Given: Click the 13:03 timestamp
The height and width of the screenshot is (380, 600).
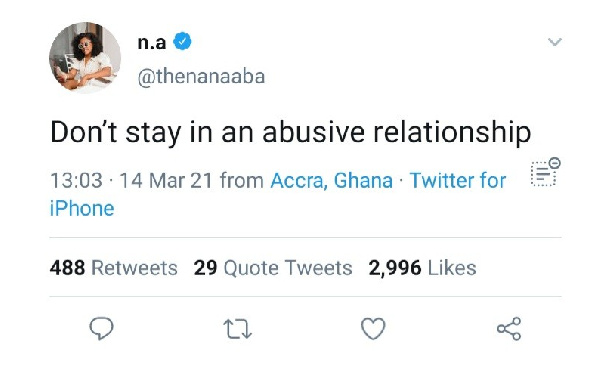Looking at the screenshot, I should 77,181.
